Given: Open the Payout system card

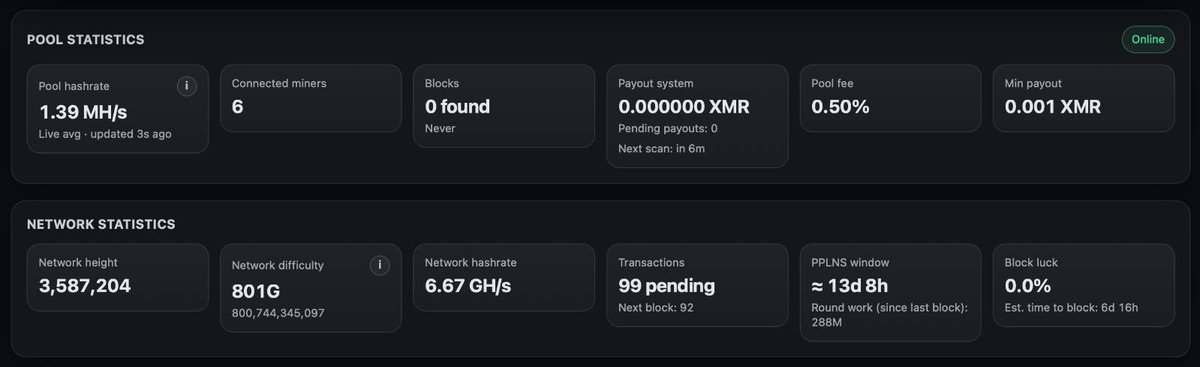Looking at the screenshot, I should [697, 116].
